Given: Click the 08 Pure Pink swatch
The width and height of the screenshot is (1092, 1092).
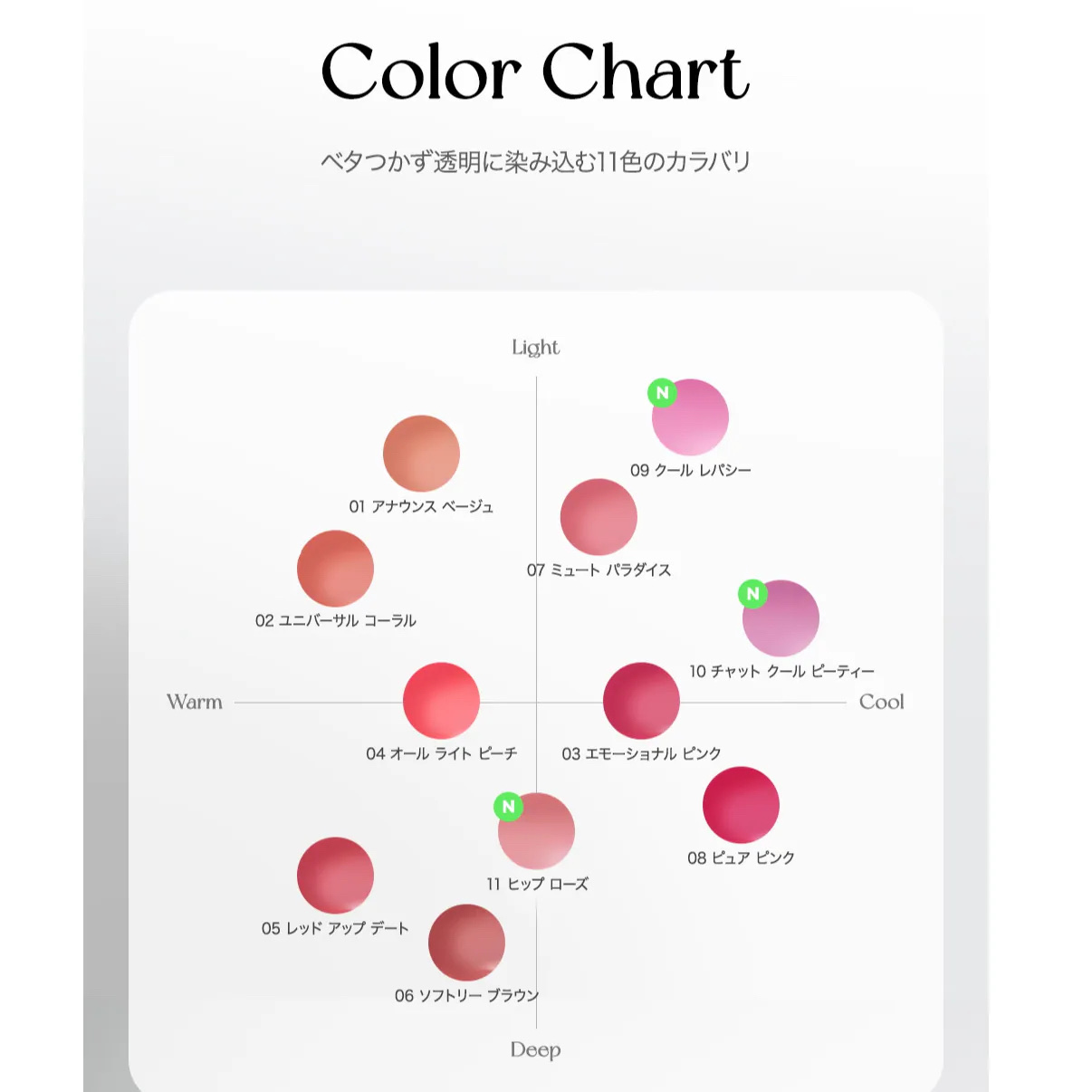Looking at the screenshot, I should point(741,805).
